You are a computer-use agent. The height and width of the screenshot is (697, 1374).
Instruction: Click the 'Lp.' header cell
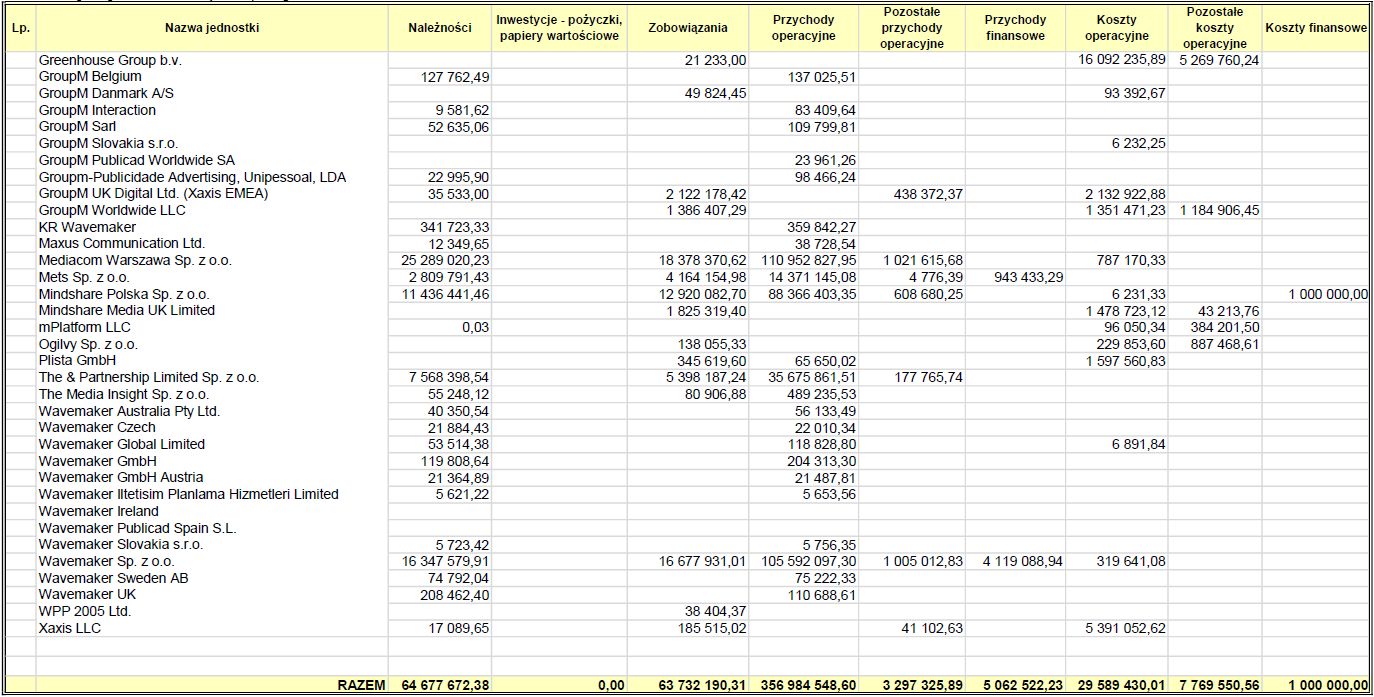pyautogui.click(x=19, y=28)
